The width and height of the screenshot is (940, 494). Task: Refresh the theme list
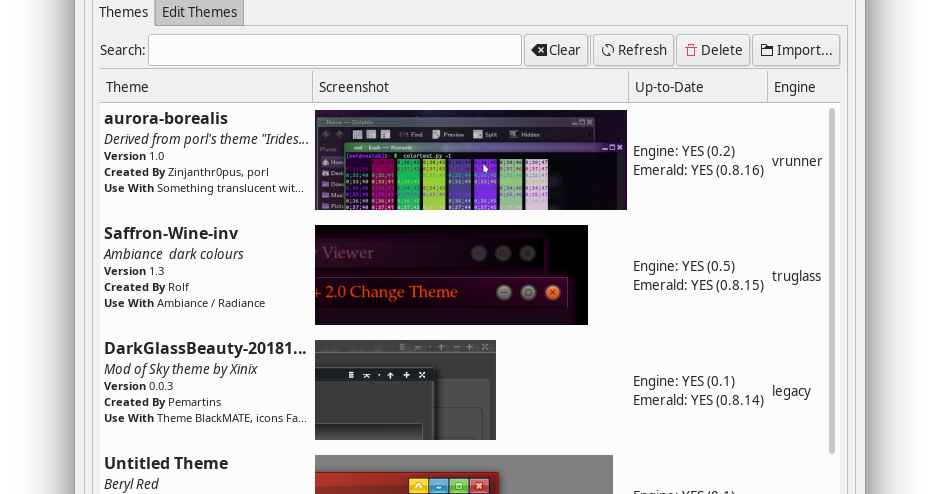pyautogui.click(x=634, y=50)
